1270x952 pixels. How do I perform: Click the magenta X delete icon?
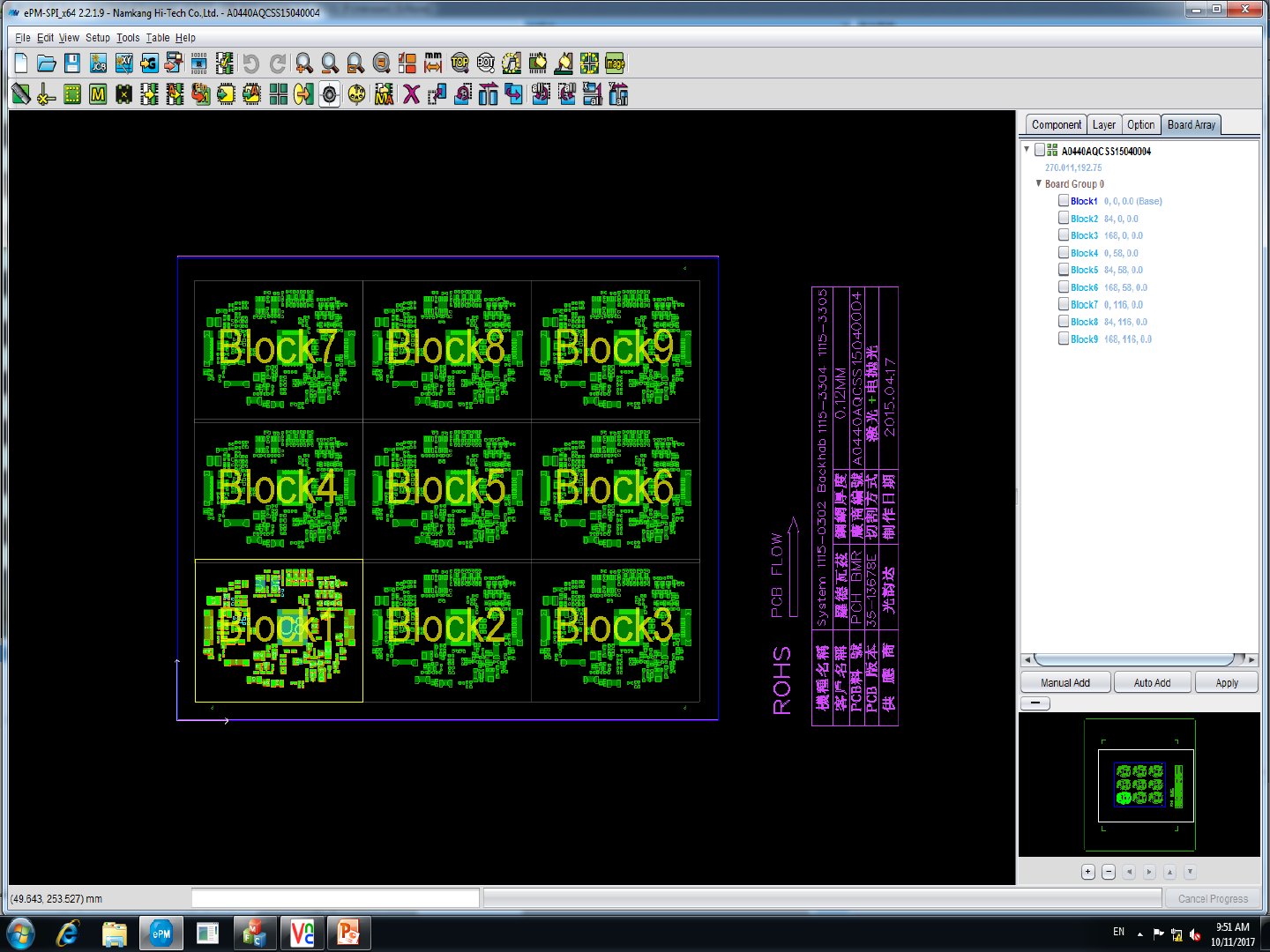(411, 94)
